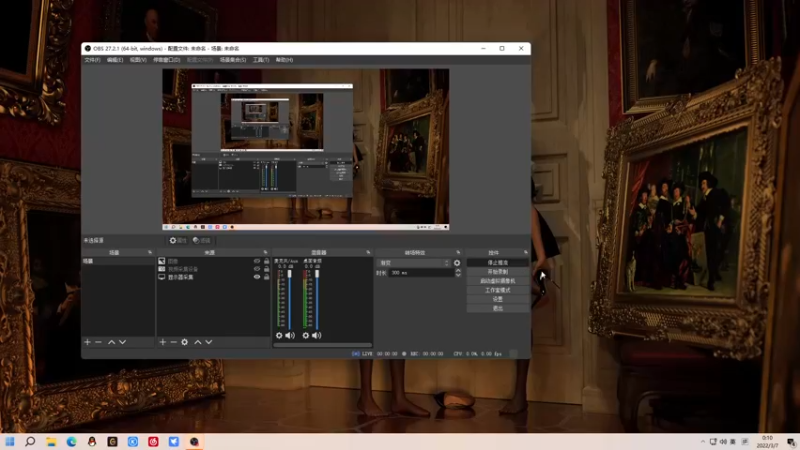
Task: Open the 文件(F) menu
Action: 92,60
